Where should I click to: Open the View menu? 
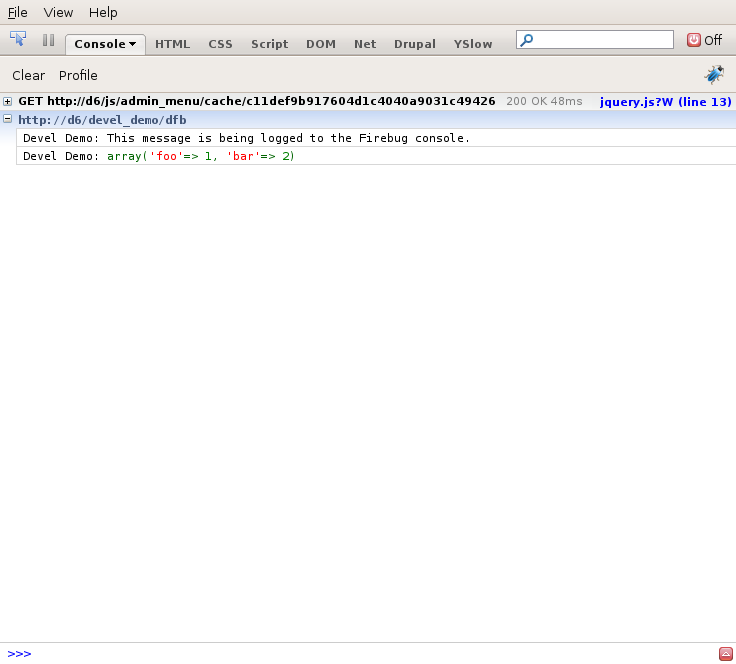tap(58, 13)
